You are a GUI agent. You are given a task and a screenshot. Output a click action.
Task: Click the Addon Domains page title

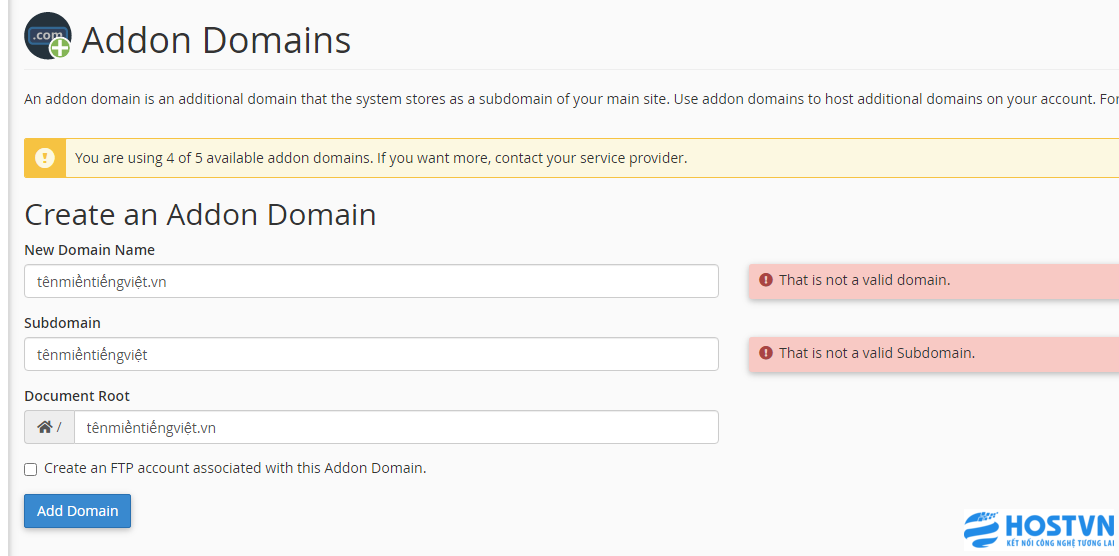216,40
